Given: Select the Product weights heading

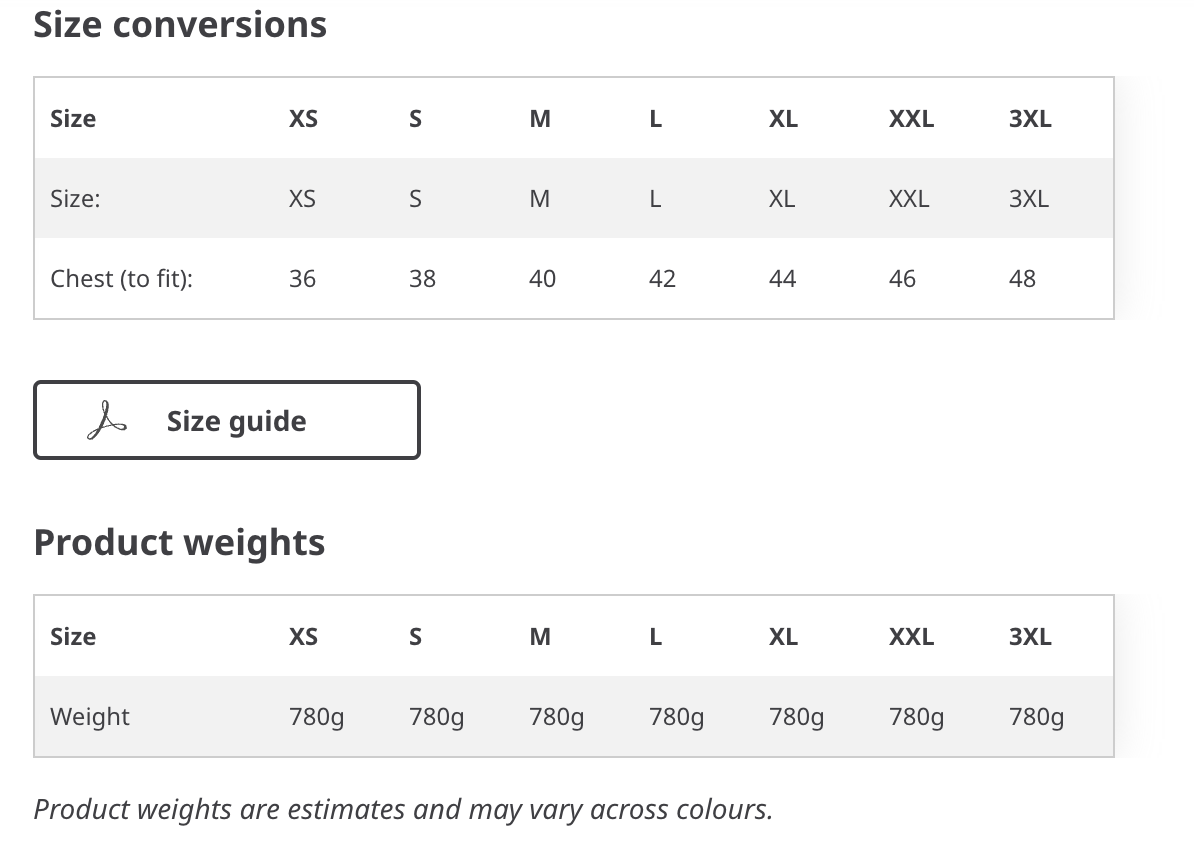Looking at the screenshot, I should tap(180, 543).
